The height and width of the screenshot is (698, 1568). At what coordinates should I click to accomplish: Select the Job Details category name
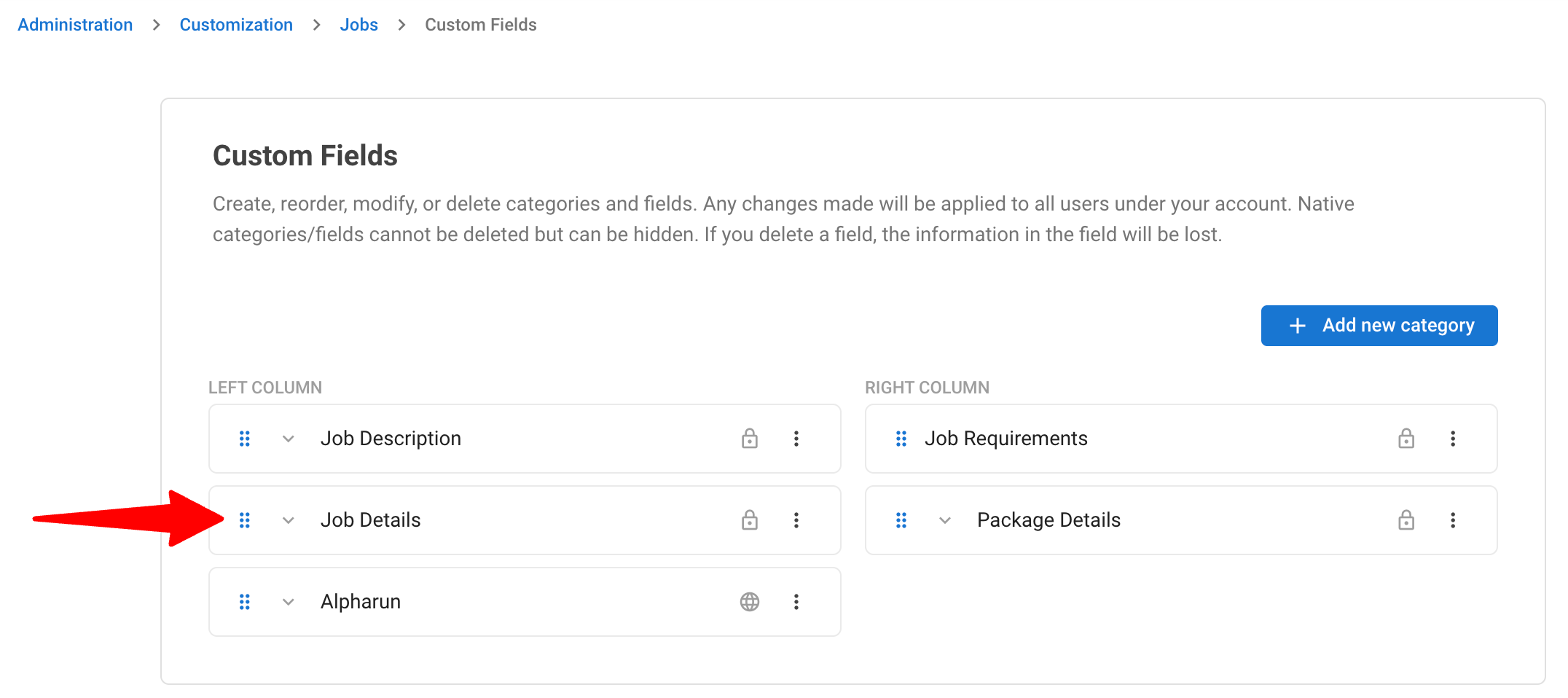tap(370, 520)
